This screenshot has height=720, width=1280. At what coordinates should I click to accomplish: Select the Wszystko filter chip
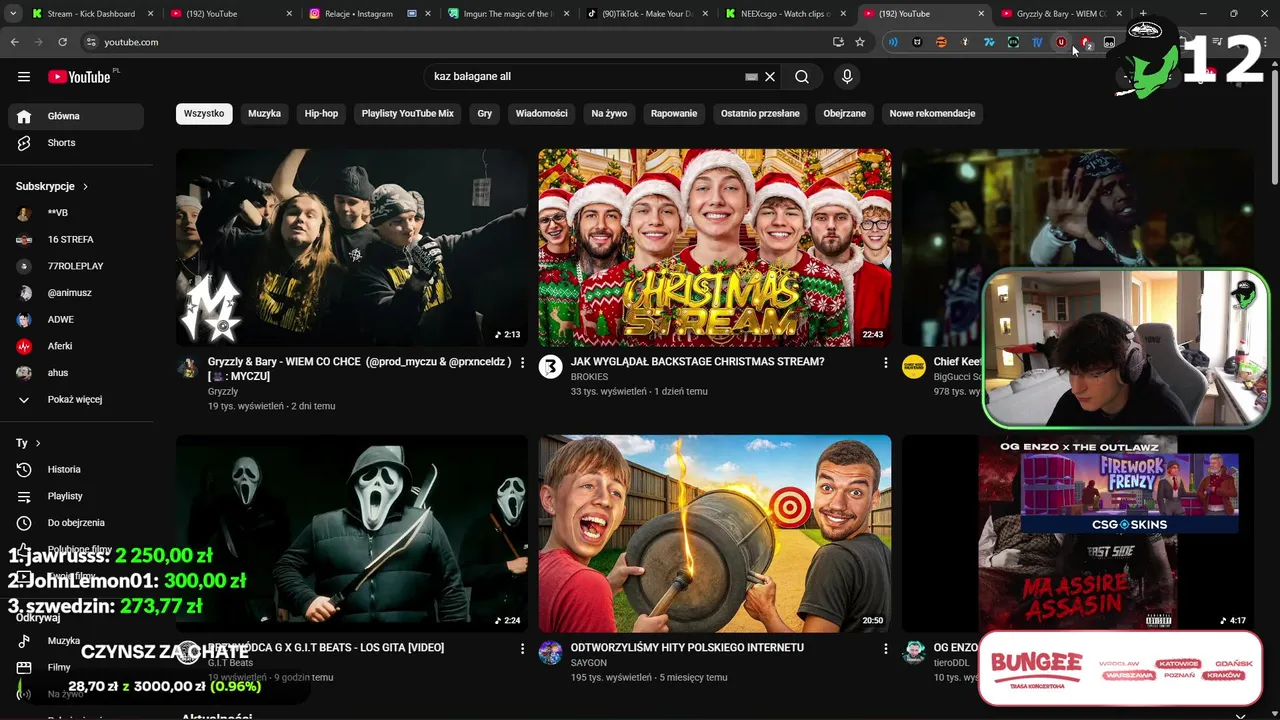[x=204, y=114]
